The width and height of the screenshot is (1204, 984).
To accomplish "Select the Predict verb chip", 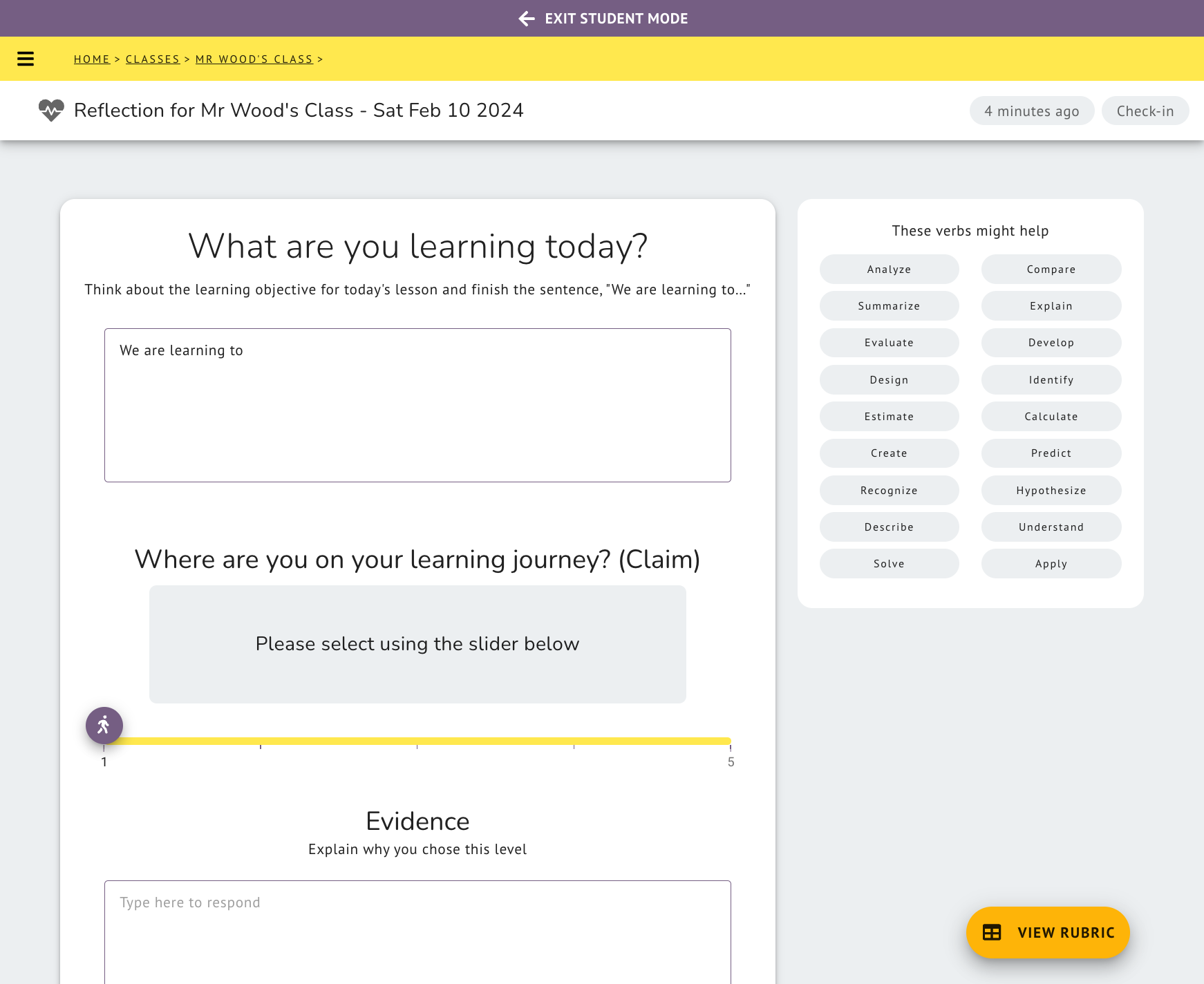I will (x=1051, y=453).
